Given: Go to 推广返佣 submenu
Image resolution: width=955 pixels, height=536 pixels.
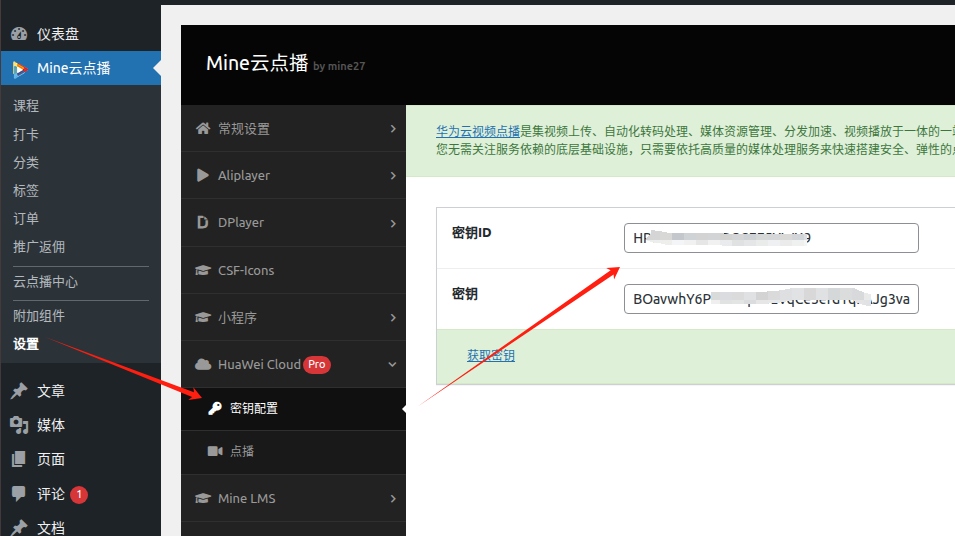Looking at the screenshot, I should [39, 247].
